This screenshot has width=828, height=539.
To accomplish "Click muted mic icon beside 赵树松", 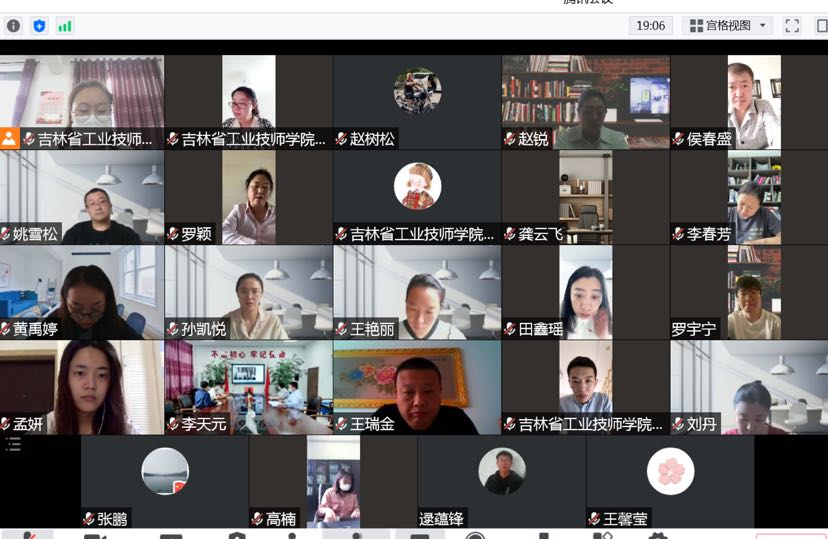I will point(342,139).
